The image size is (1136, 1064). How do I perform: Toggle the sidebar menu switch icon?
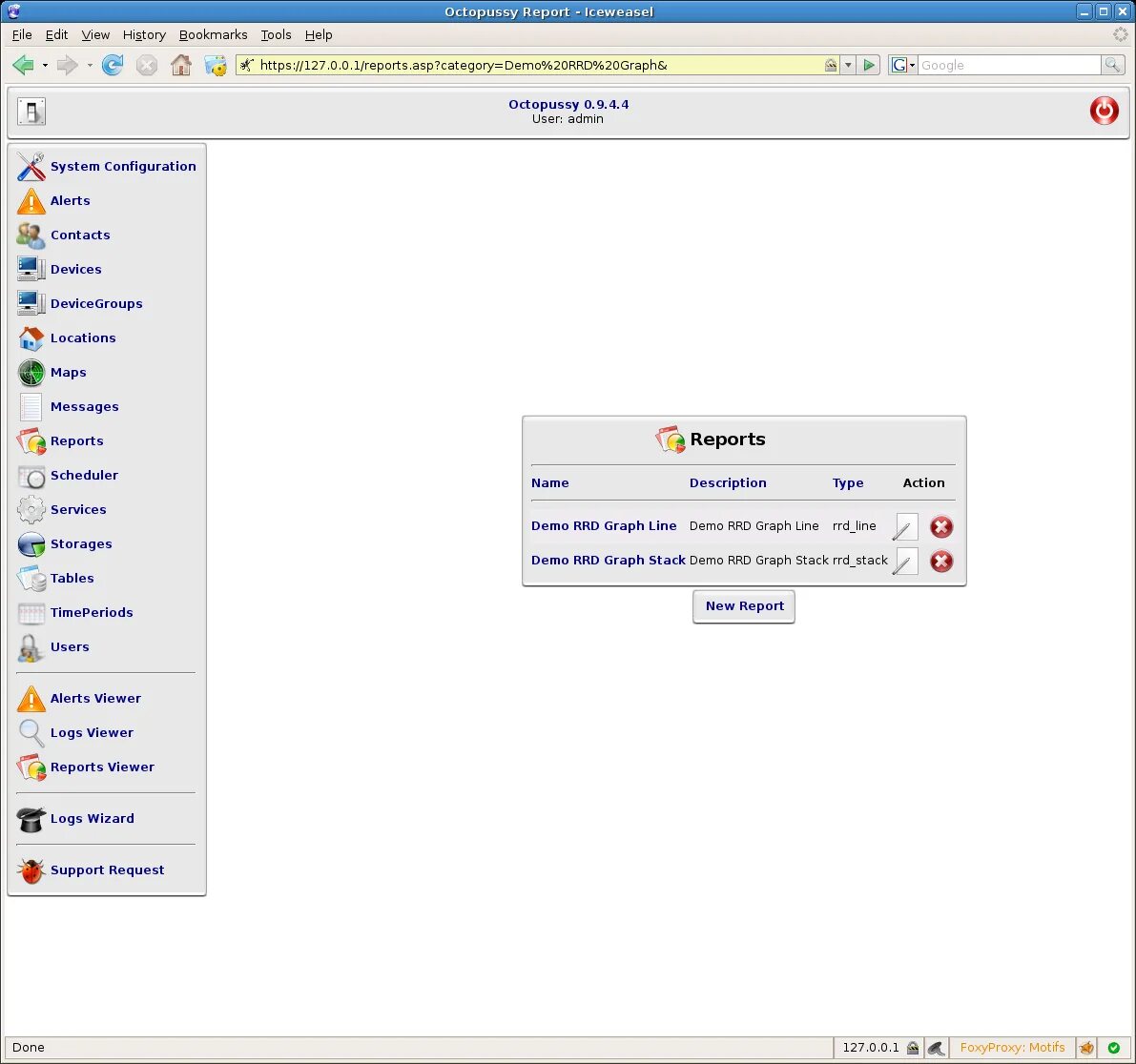[31, 112]
